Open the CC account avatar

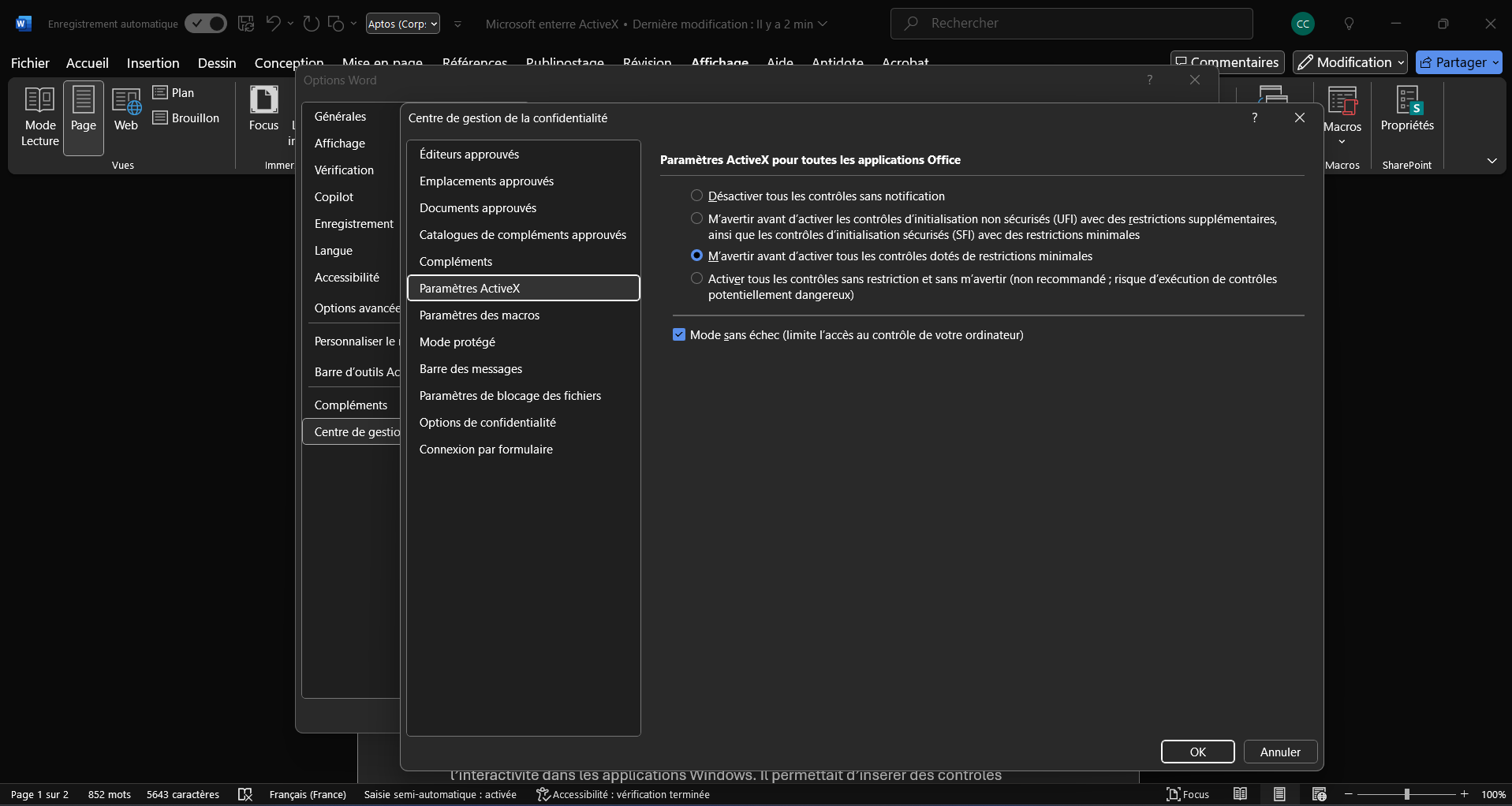(x=1303, y=24)
